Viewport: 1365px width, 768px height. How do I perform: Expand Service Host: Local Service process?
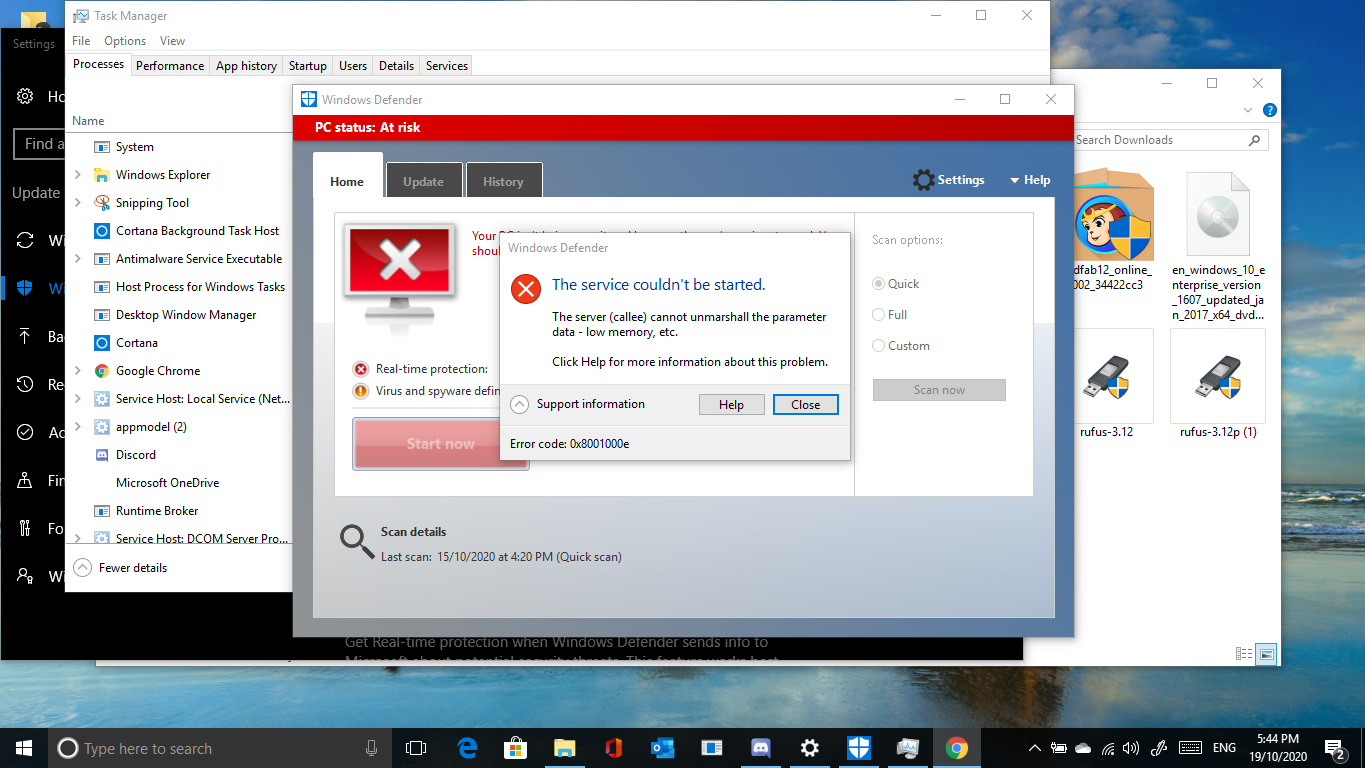(x=78, y=399)
